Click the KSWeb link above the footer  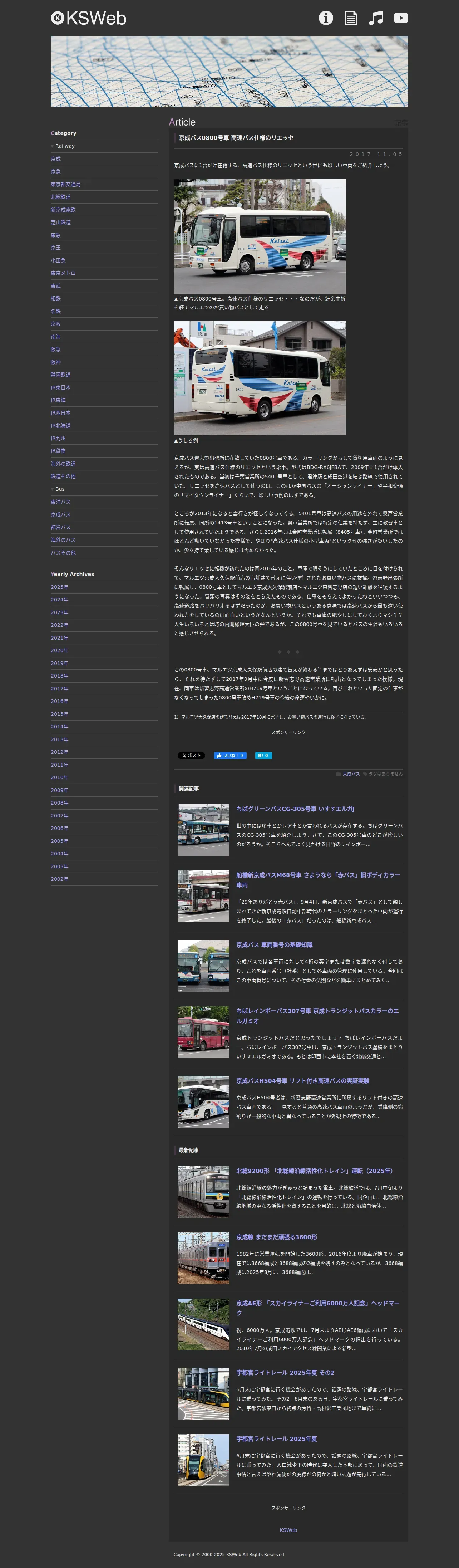point(288,1530)
